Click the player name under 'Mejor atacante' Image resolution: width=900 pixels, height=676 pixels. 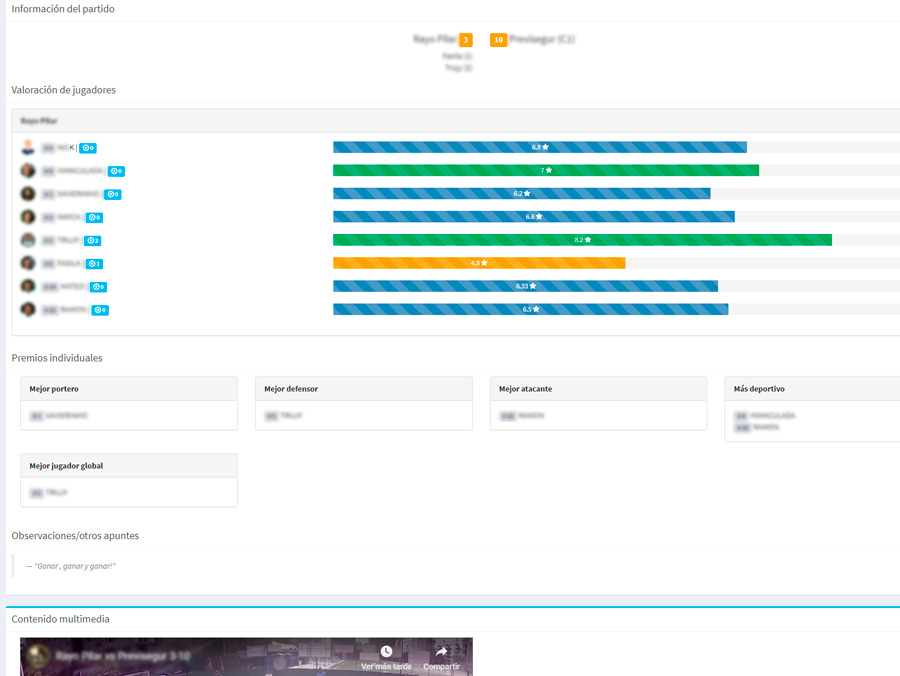click(x=531, y=415)
